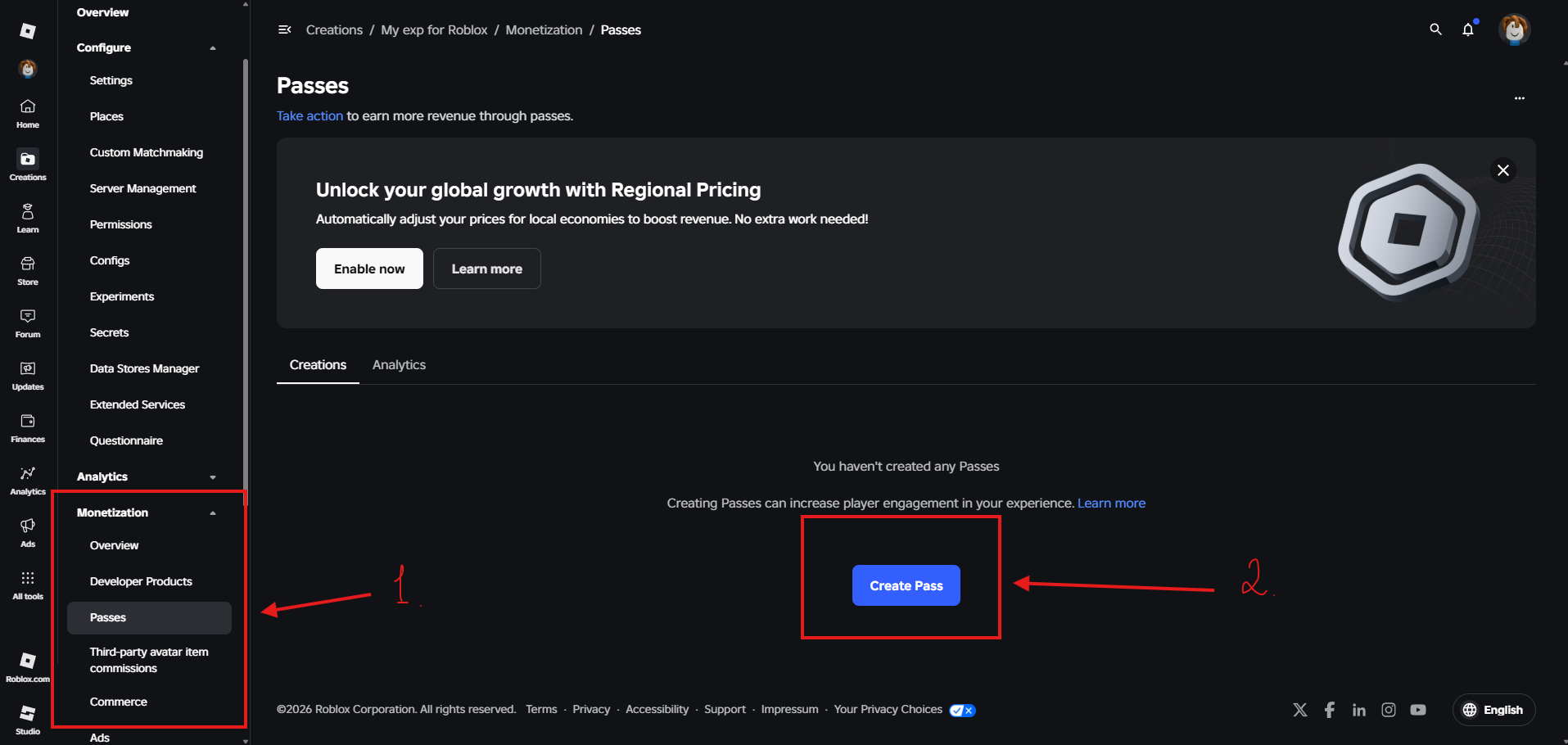The image size is (1568, 745).
Task: Open the Roblox logo home icon
Action: point(28,31)
